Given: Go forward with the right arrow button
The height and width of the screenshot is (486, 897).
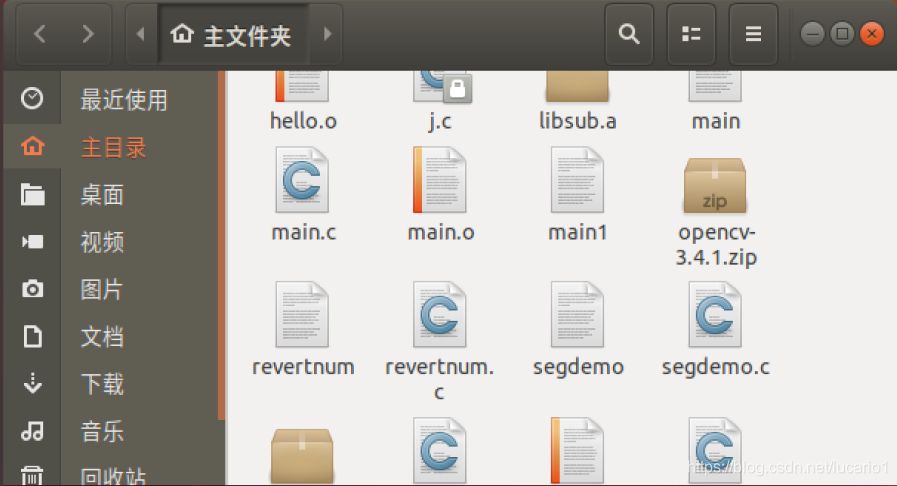Looking at the screenshot, I should [x=87, y=34].
